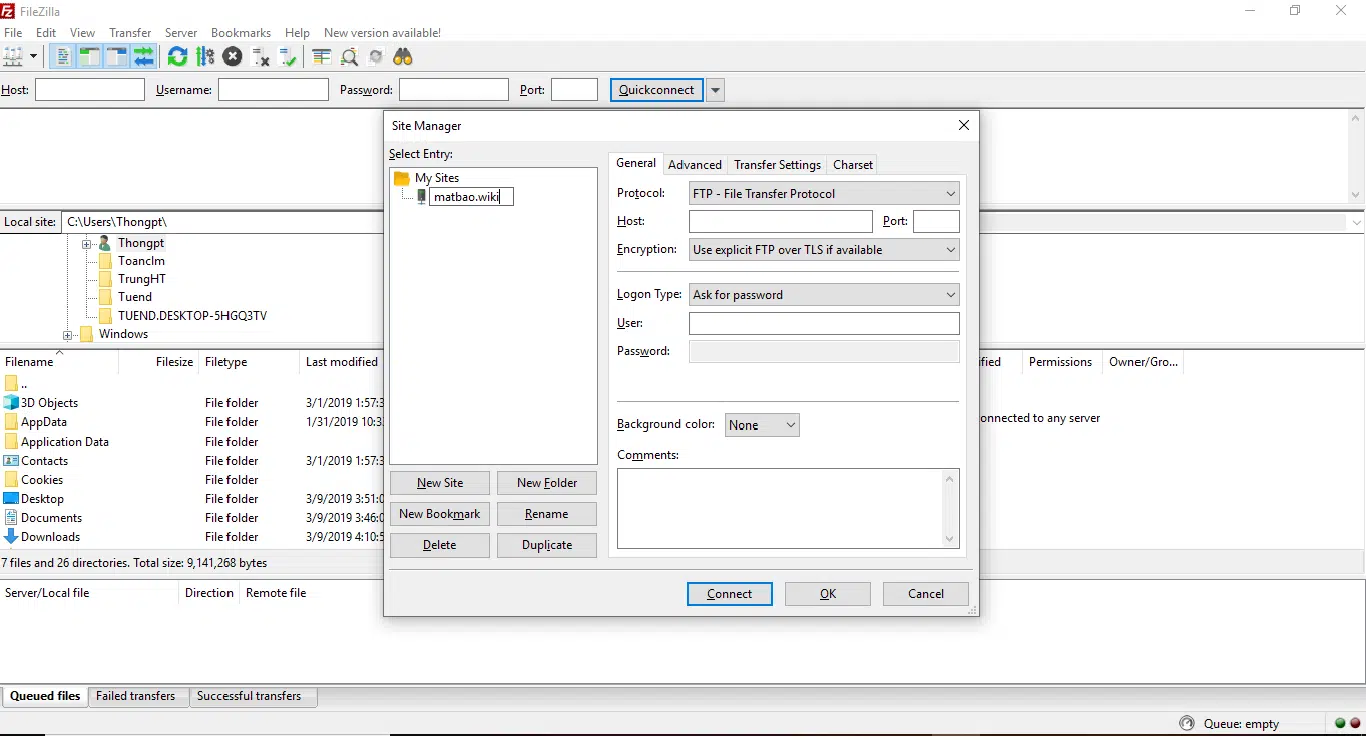
Task: Click the Refresh file lists icon
Action: coord(177,57)
